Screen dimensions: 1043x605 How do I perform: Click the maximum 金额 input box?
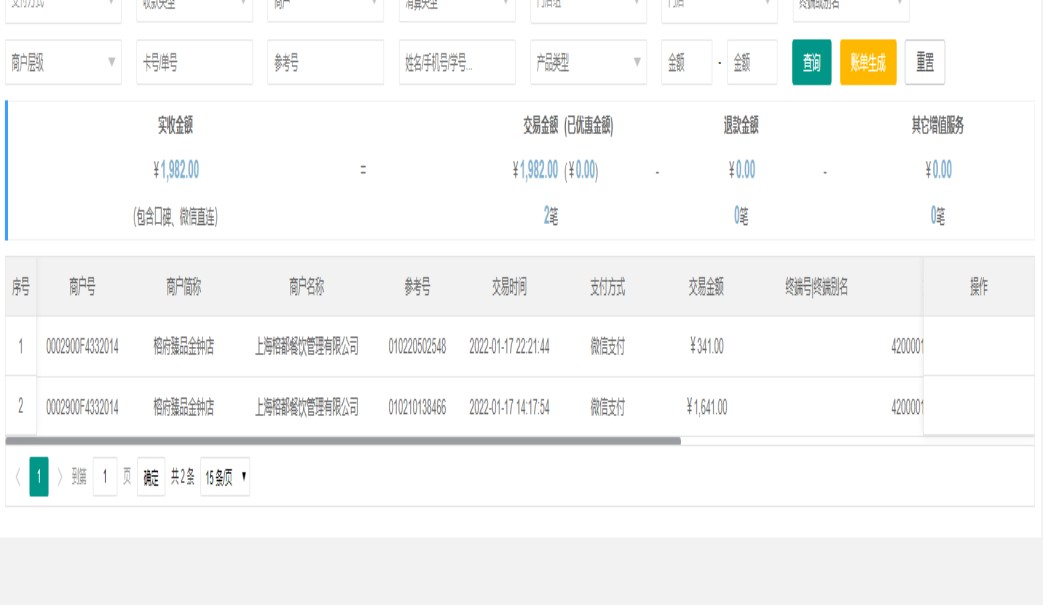[x=752, y=63]
